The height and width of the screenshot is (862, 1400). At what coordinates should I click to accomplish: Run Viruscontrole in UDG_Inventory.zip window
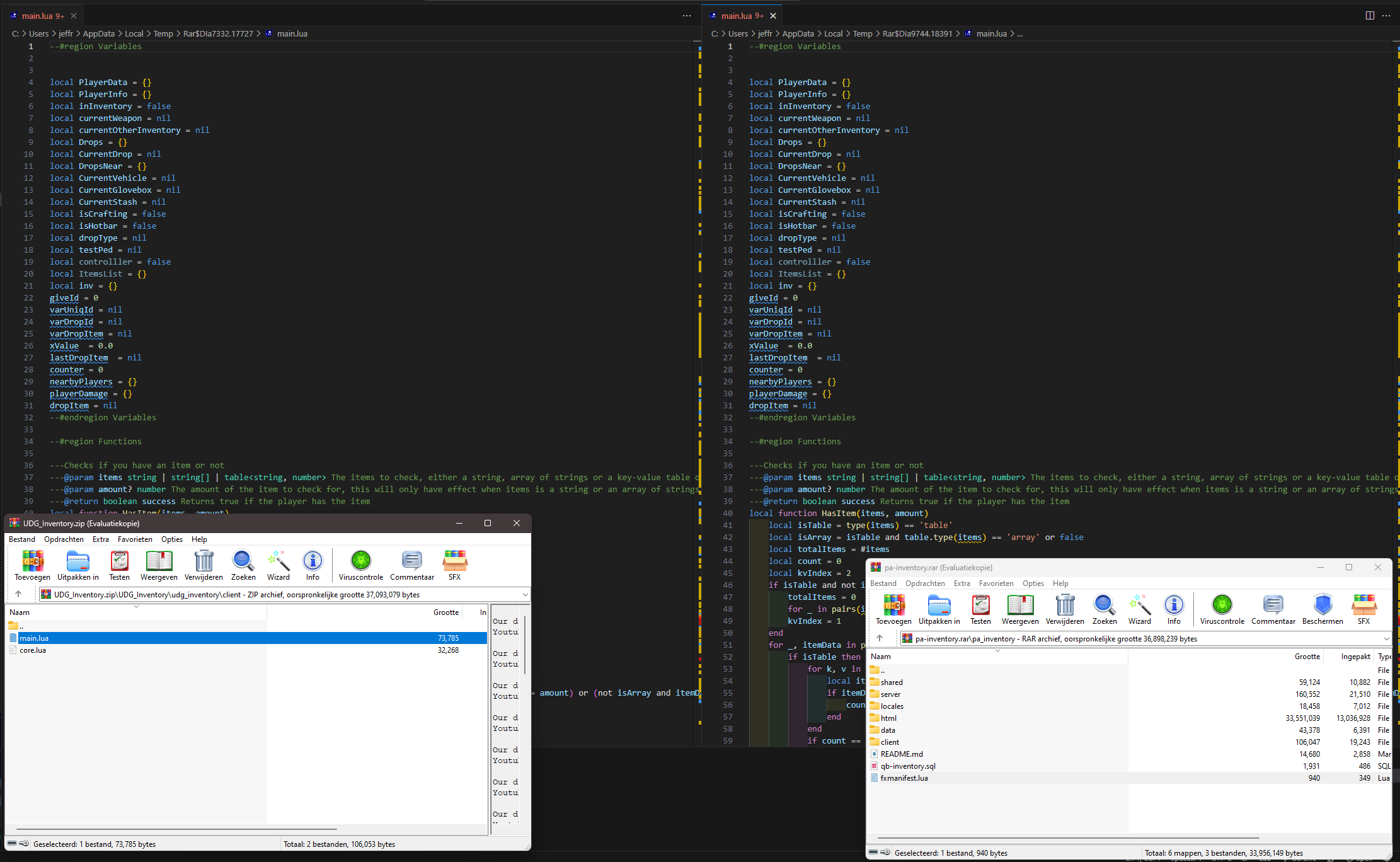[x=361, y=560]
